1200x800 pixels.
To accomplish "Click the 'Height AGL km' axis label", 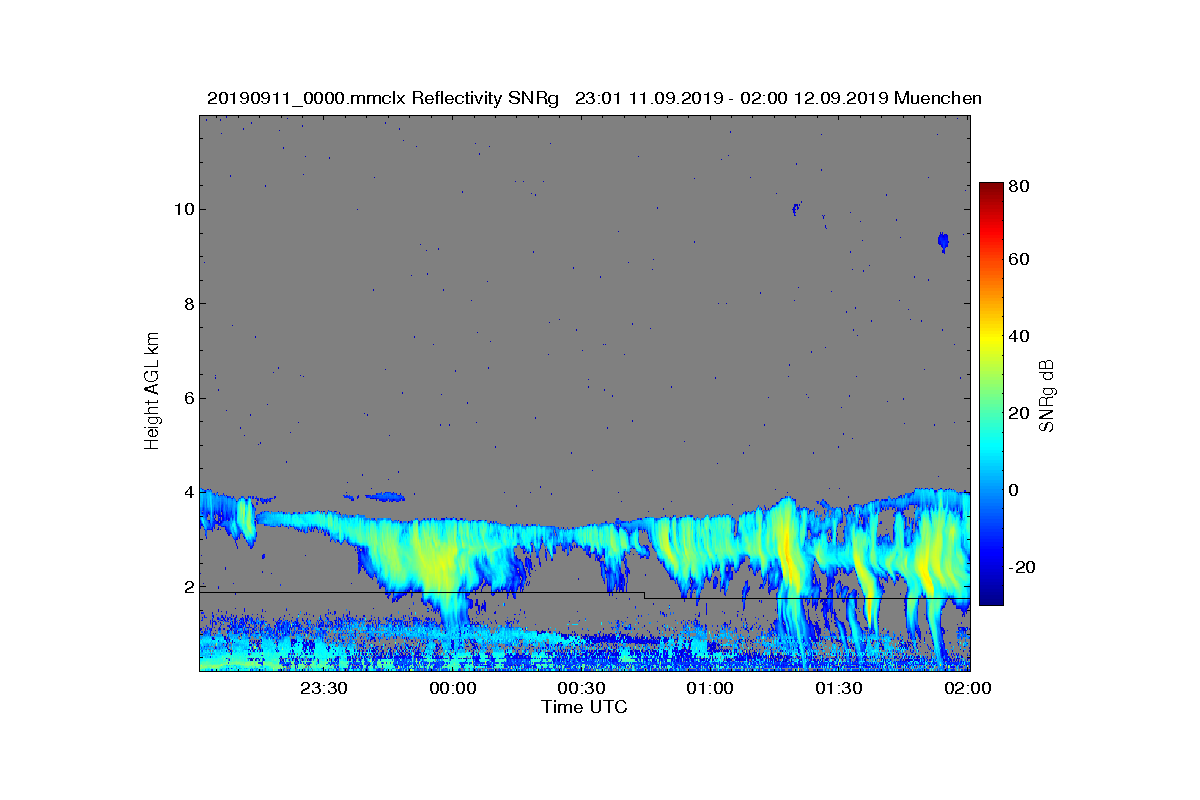I will click(152, 393).
